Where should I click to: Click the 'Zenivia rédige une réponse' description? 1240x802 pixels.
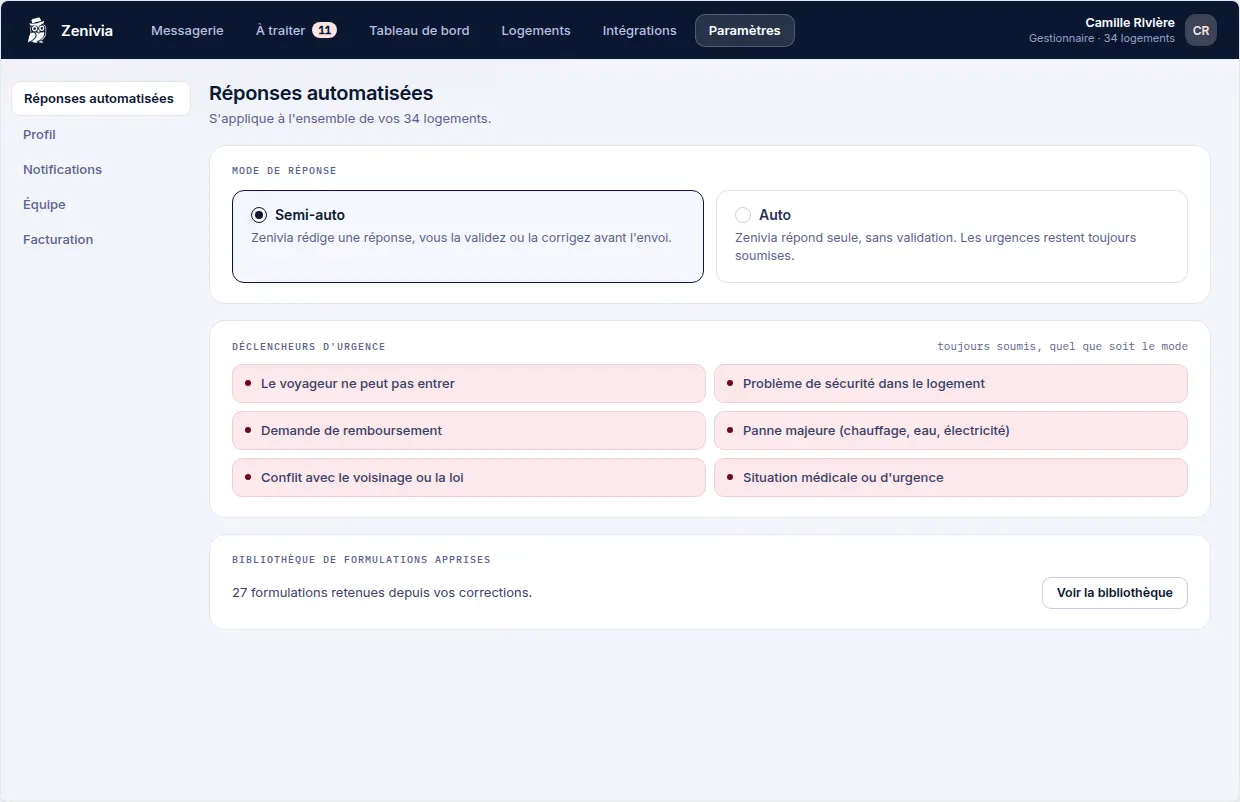461,238
